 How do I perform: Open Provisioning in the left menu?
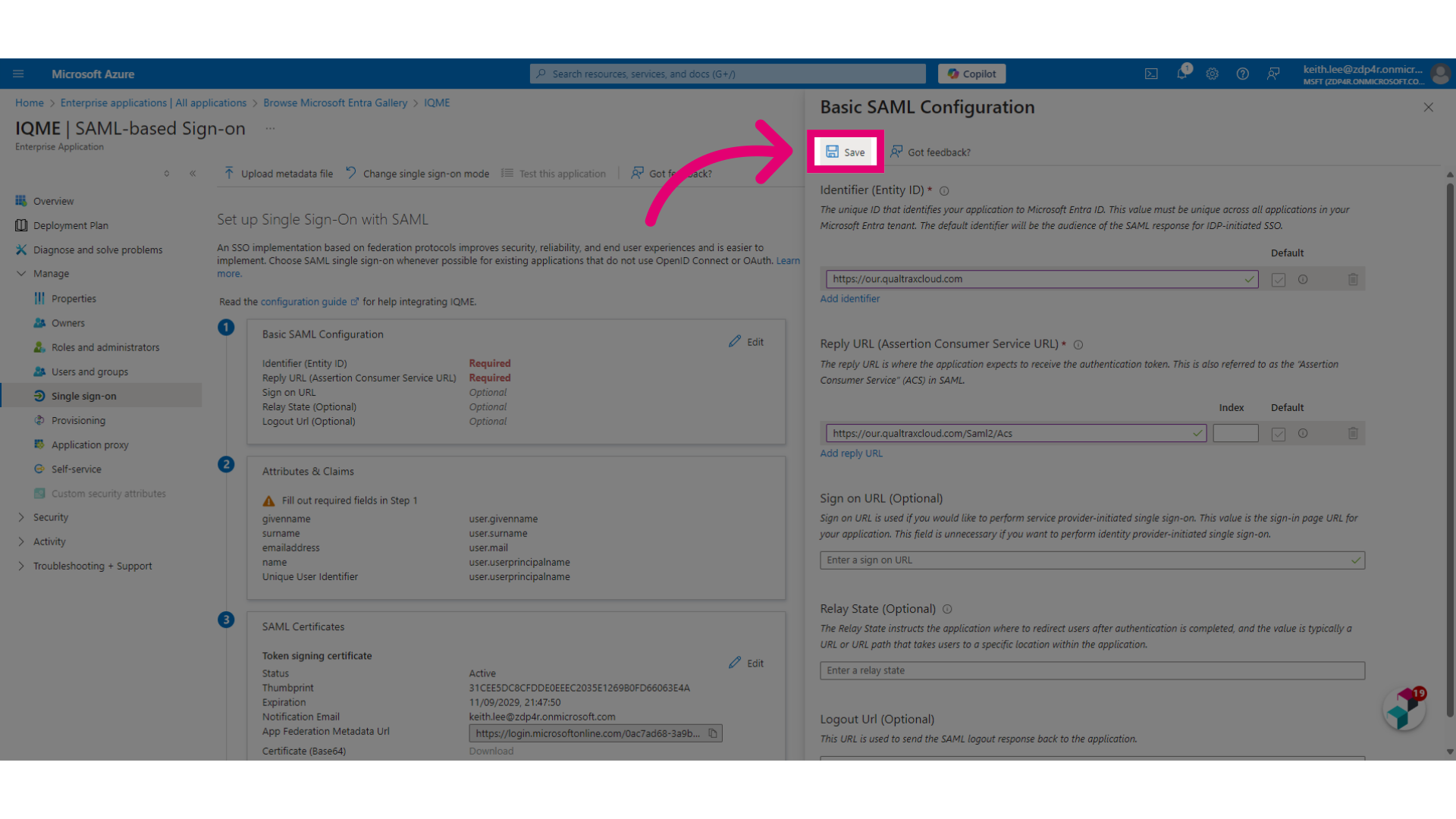click(78, 420)
